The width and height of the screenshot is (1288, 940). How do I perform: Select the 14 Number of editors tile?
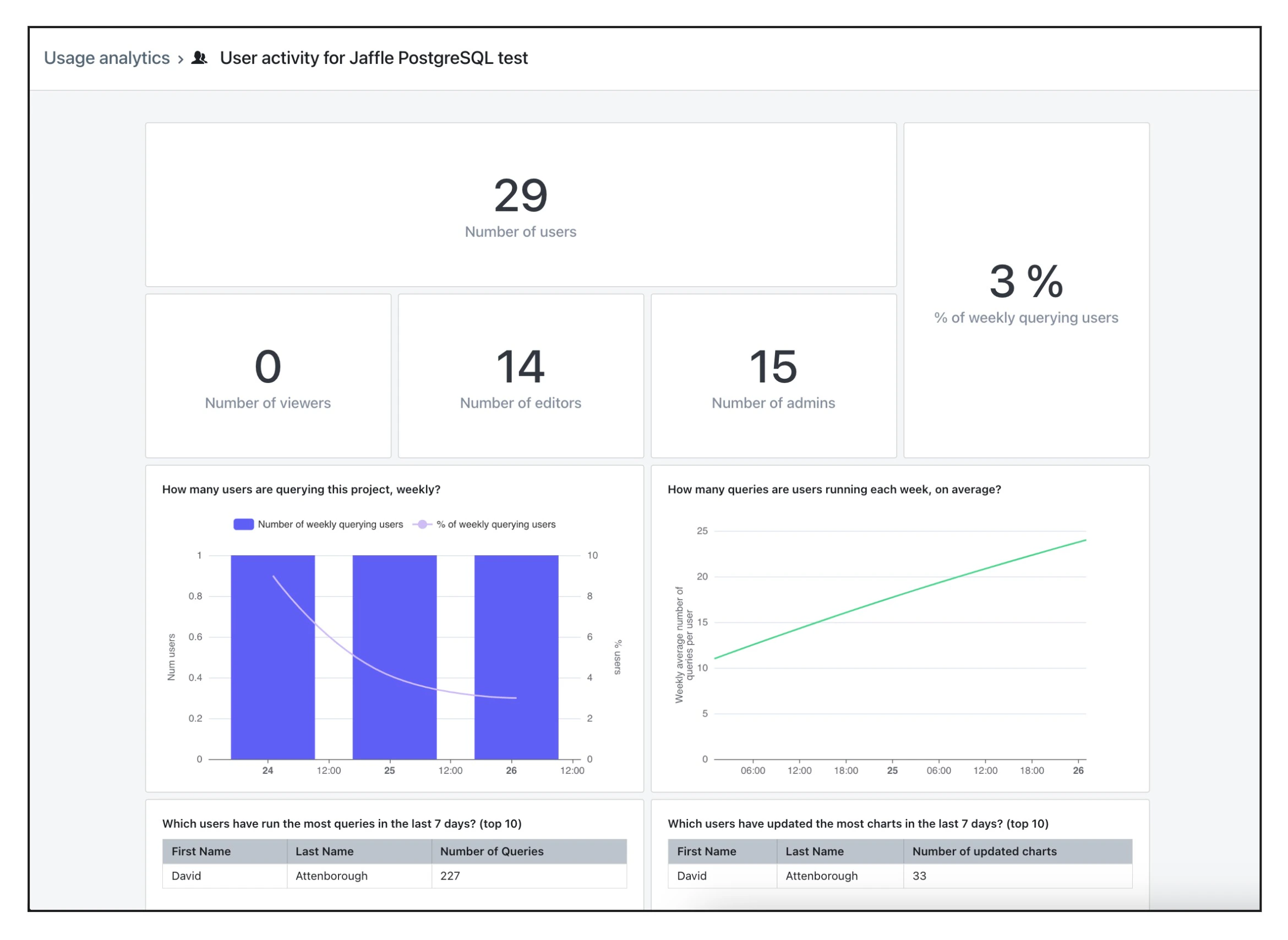(520, 376)
